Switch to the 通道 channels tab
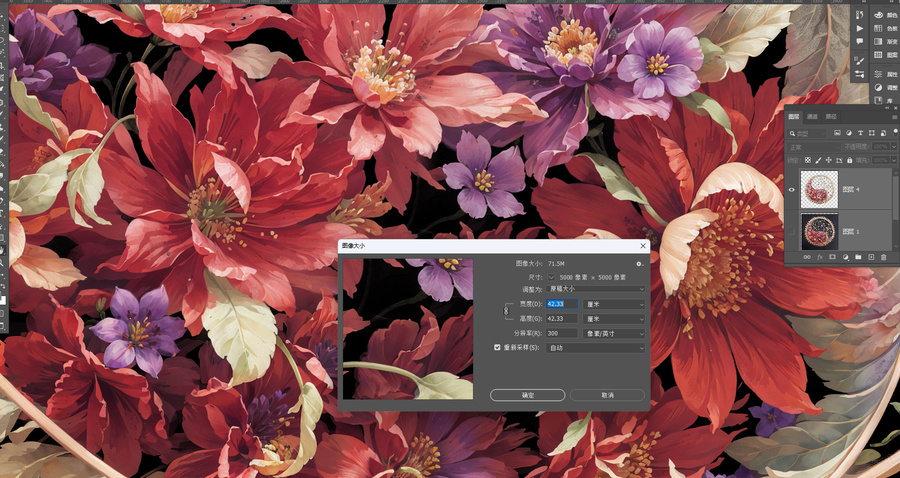Viewport: 900px width, 478px height. tap(812, 116)
